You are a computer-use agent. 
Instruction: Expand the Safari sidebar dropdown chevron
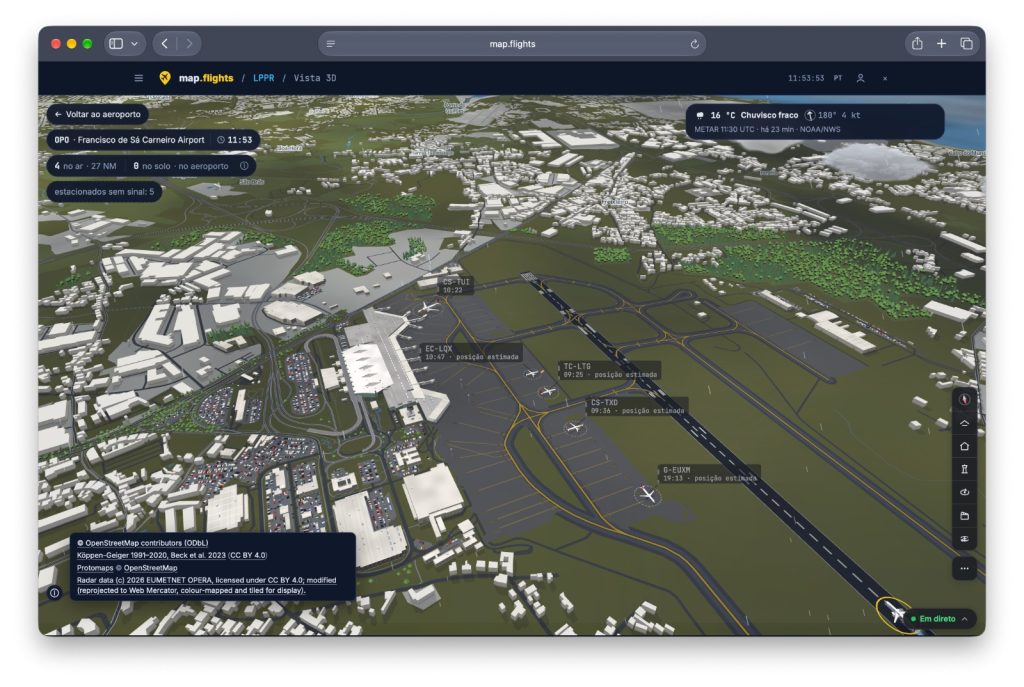coord(135,44)
